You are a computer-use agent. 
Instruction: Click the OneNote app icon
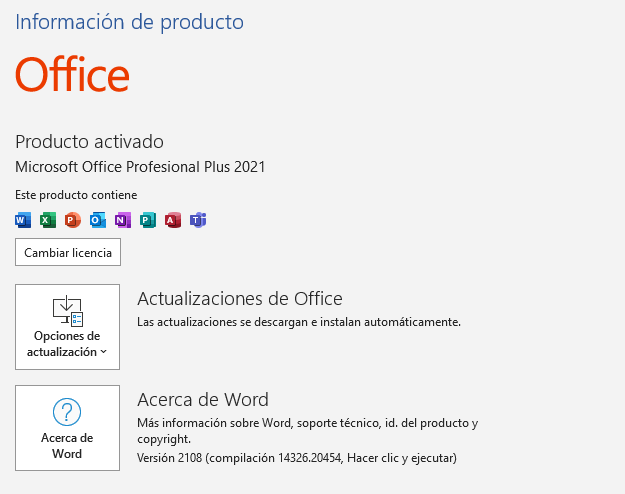(123, 220)
